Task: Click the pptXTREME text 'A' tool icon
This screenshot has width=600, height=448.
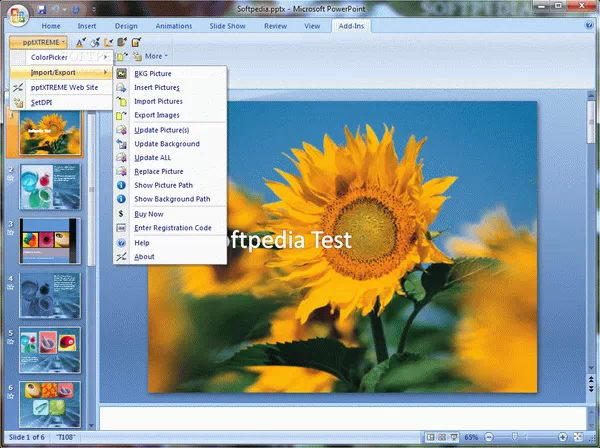Action: click(x=80, y=42)
